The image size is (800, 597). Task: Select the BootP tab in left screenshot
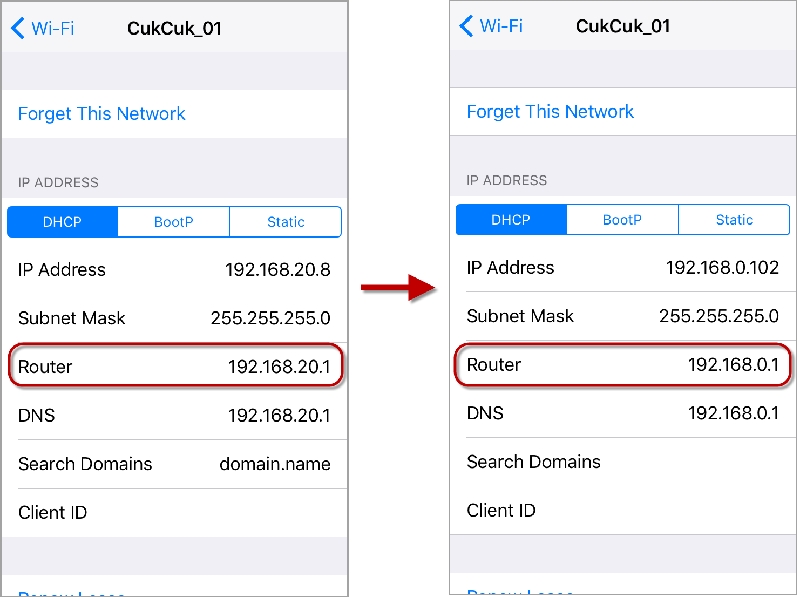tap(173, 222)
